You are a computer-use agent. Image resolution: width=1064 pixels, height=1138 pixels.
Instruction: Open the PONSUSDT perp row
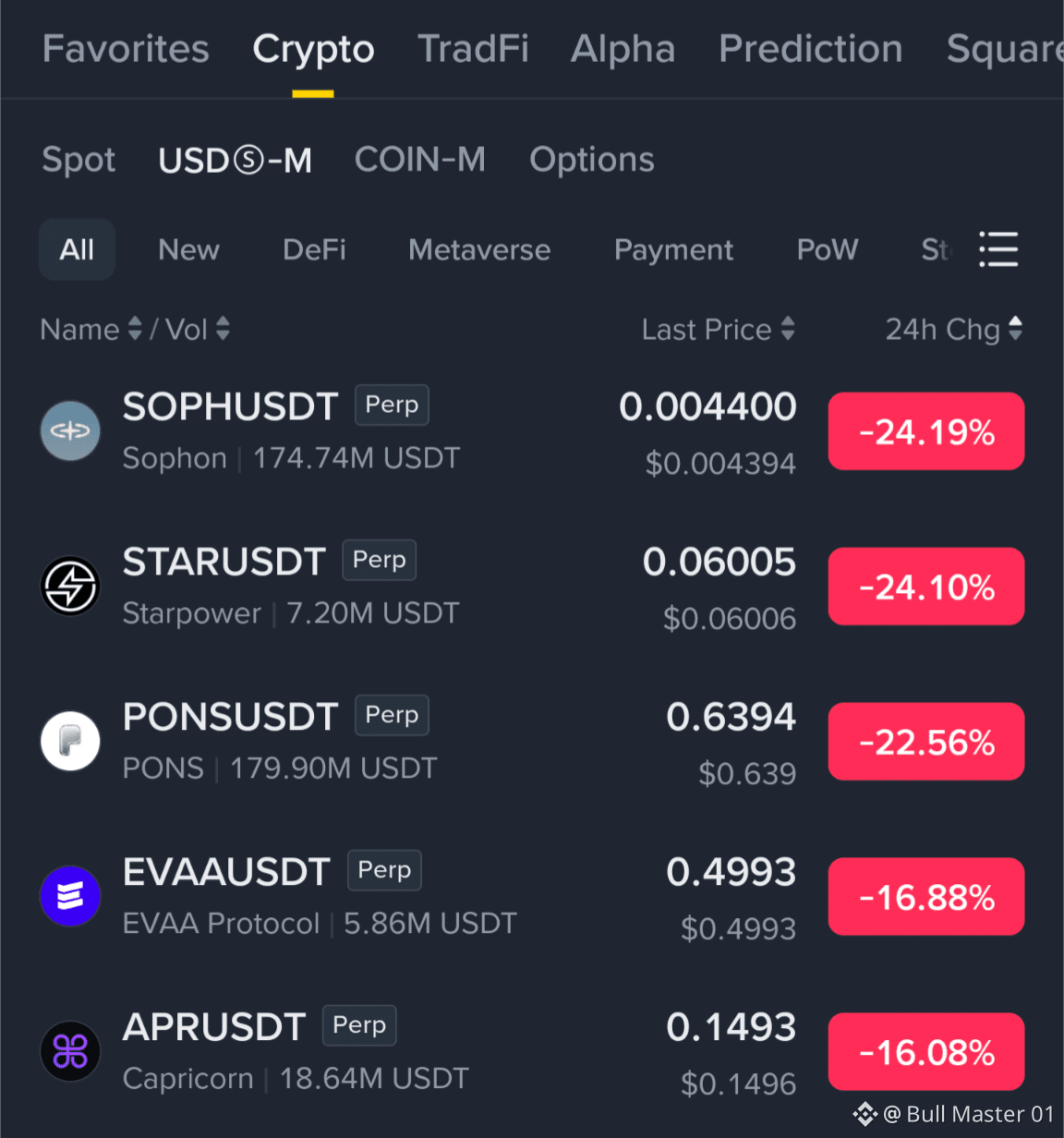(x=532, y=742)
